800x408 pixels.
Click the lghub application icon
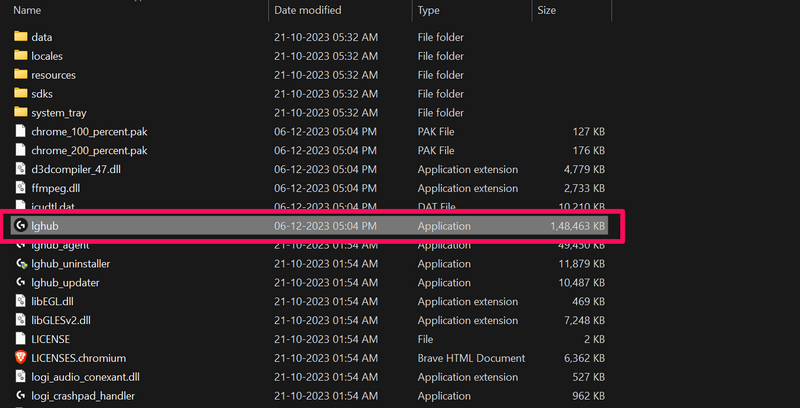[x=20, y=226]
